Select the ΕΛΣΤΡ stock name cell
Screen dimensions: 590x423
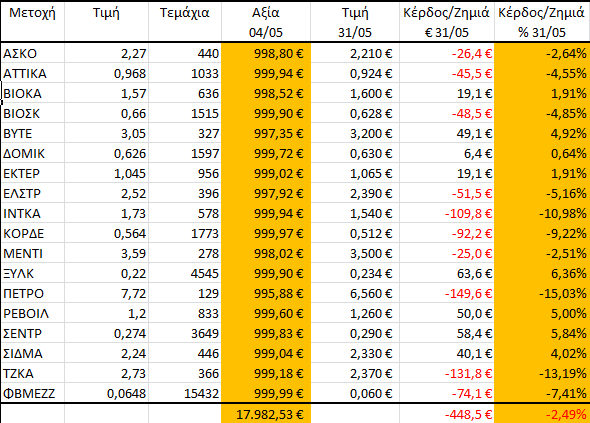pos(33,193)
